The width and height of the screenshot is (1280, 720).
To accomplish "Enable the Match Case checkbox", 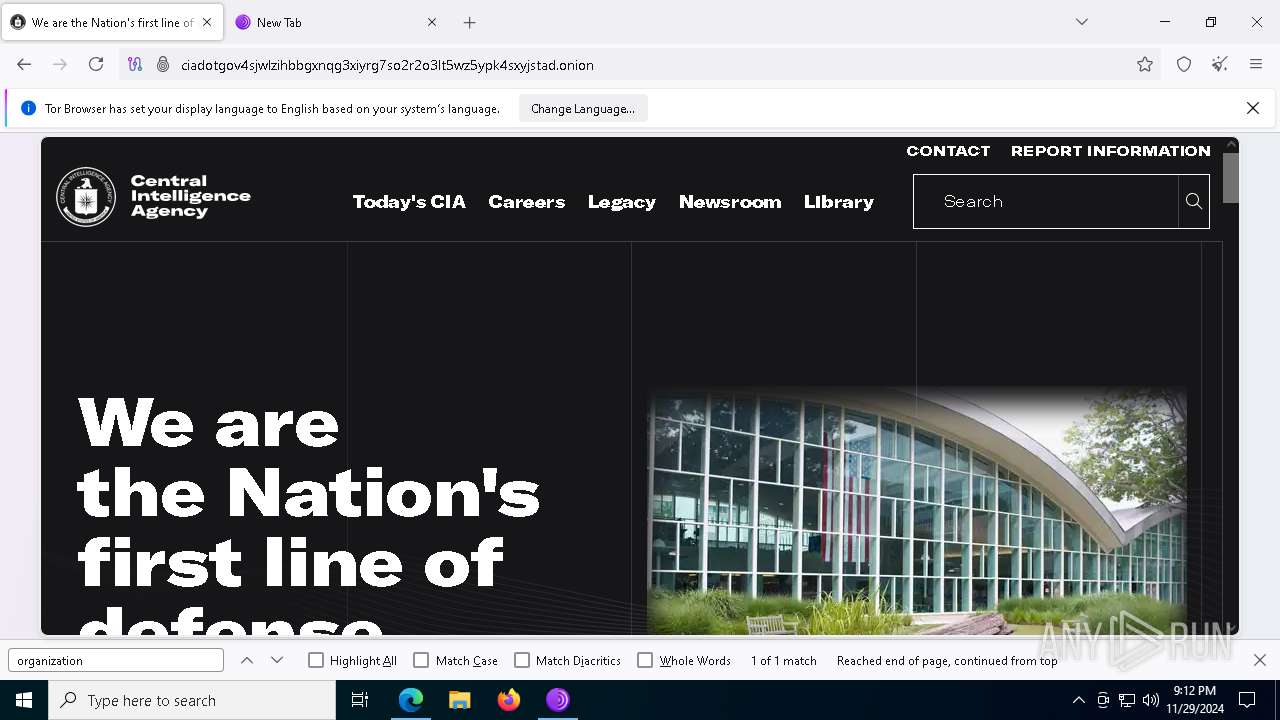I will tap(421, 660).
